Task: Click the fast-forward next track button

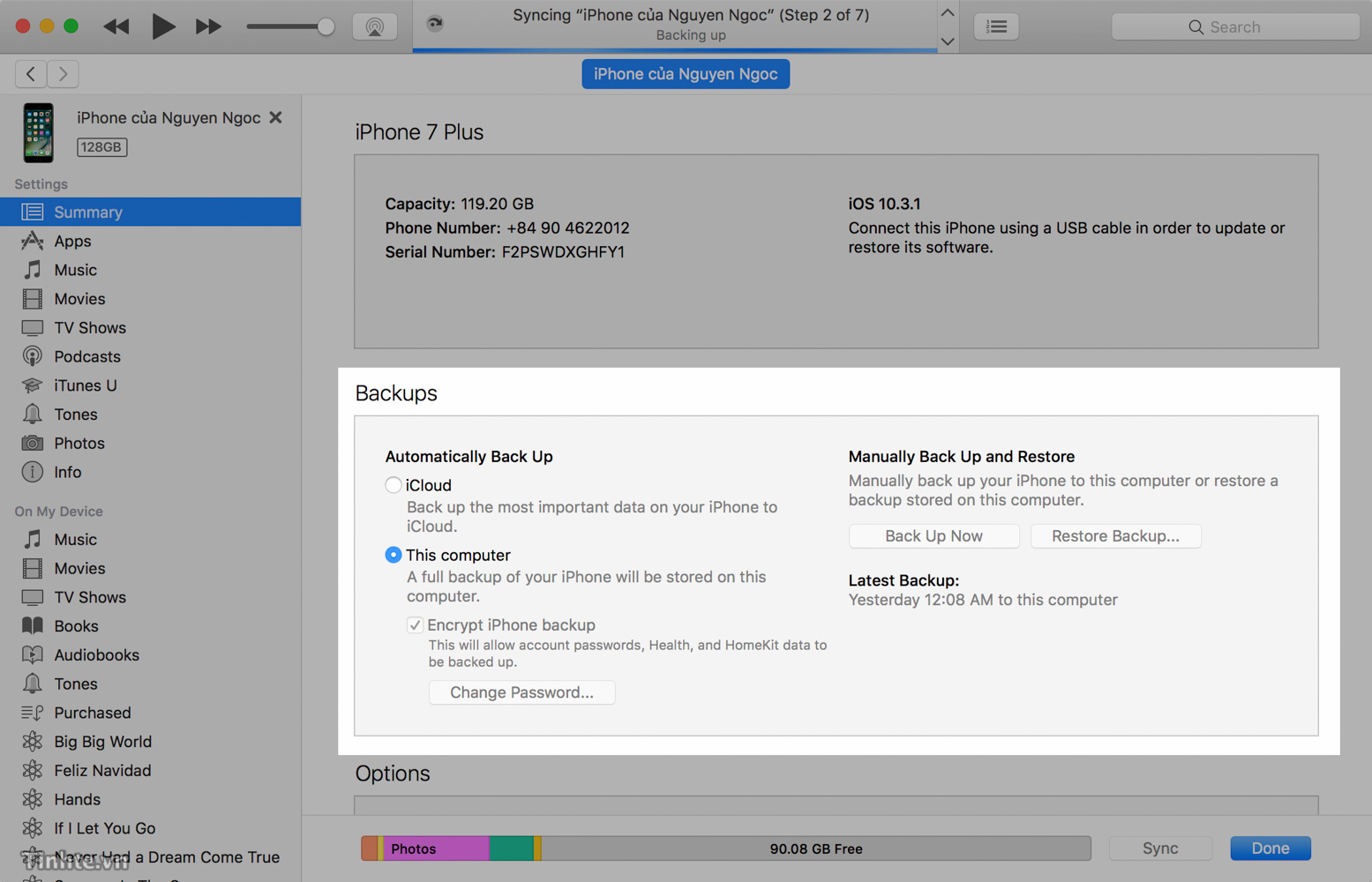Action: tap(208, 26)
